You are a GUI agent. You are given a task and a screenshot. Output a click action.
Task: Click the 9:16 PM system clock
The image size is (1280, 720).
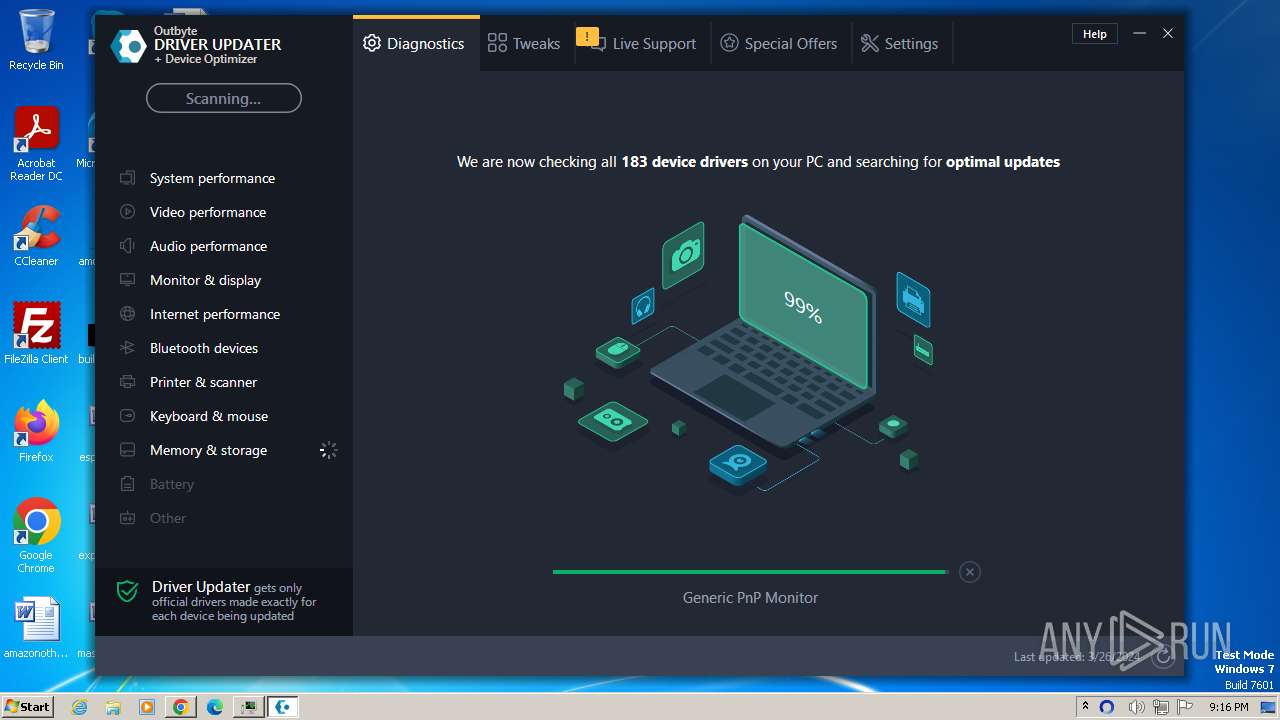tap(1228, 707)
